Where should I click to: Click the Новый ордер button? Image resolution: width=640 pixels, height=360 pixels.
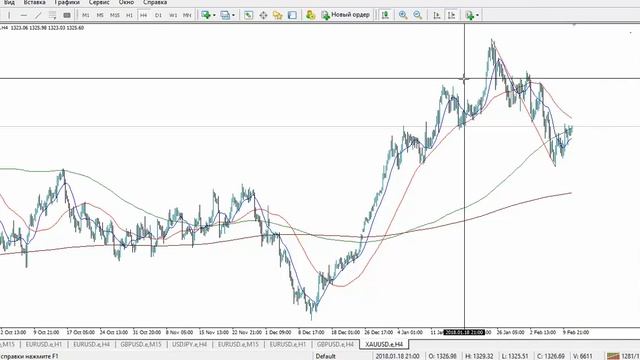tap(345, 15)
